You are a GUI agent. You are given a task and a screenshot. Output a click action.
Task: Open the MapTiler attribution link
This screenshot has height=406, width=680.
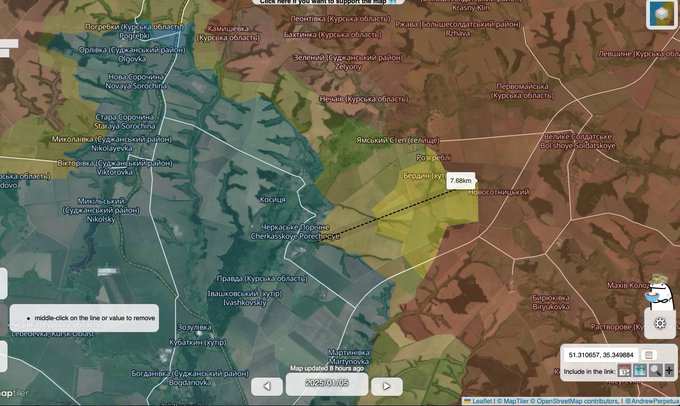[515, 401]
